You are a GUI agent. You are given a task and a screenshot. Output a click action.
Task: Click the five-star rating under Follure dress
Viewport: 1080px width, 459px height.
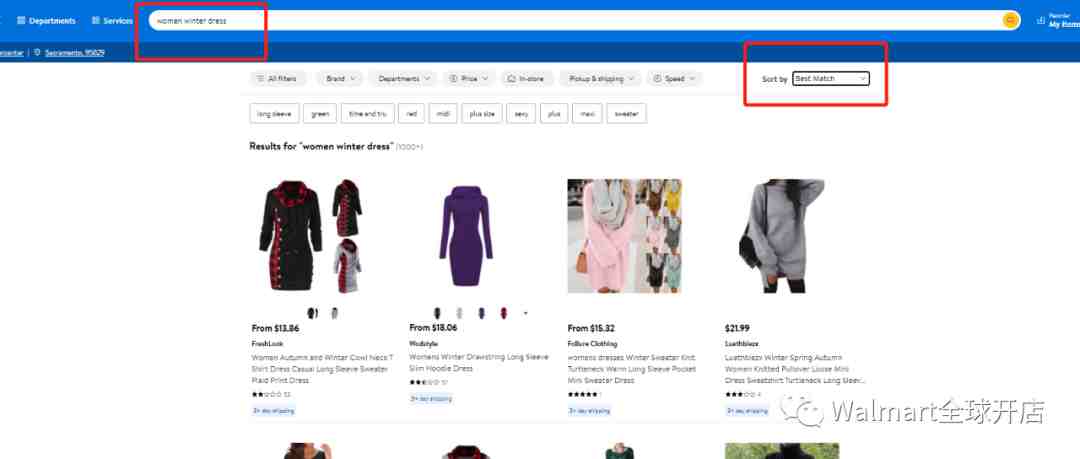point(585,395)
